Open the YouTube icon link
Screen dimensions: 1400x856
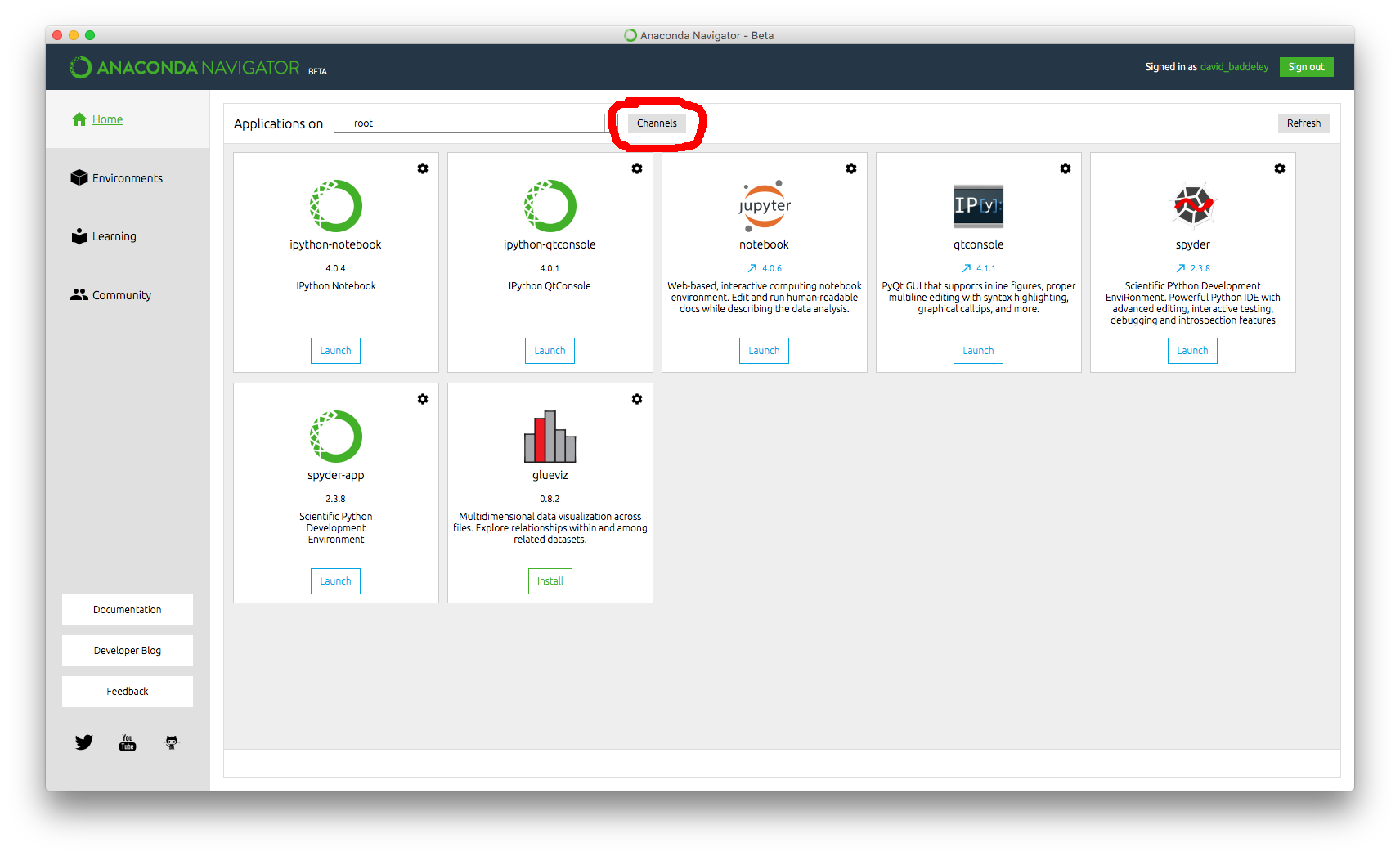coord(128,742)
